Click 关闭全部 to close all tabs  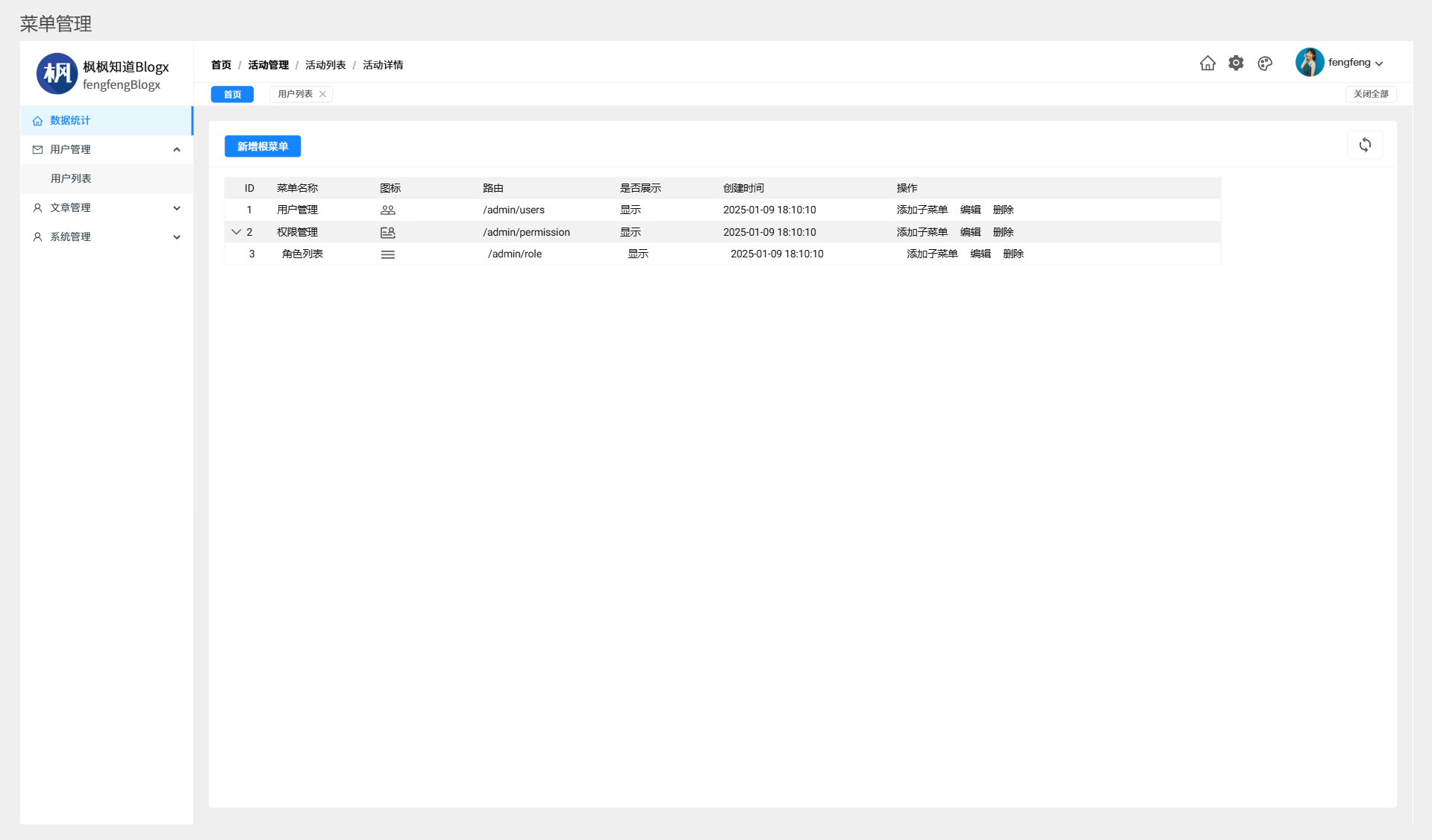pyautogui.click(x=1370, y=94)
